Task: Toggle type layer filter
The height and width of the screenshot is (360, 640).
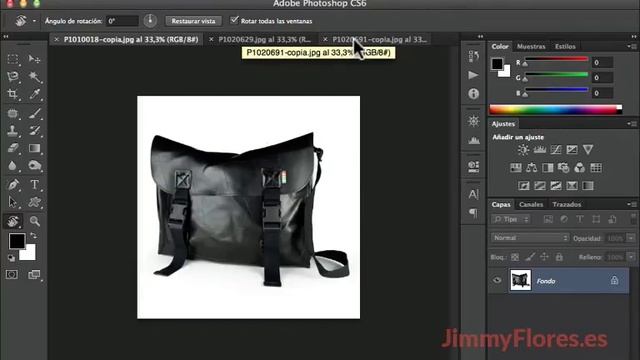Action: pos(580,219)
